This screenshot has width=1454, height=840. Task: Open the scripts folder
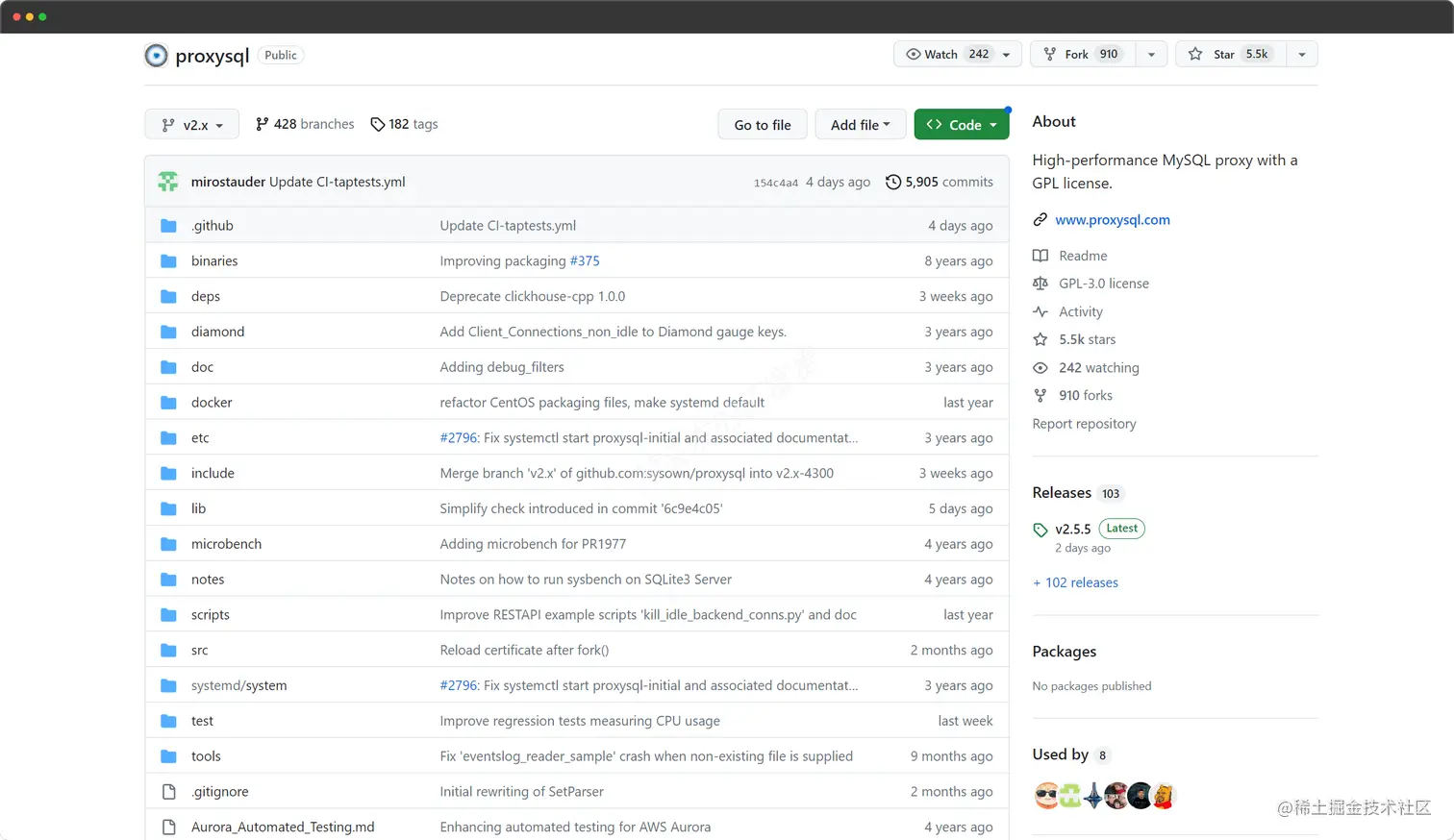(x=211, y=615)
